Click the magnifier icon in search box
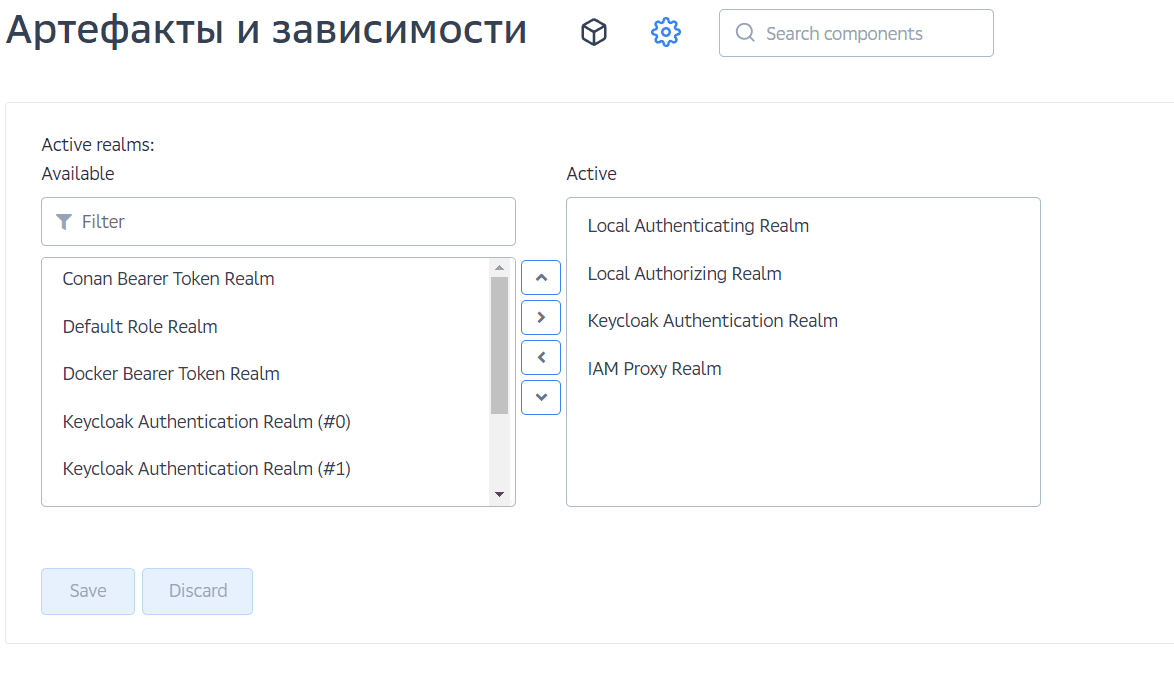This screenshot has width=1174, height=678. tap(745, 33)
